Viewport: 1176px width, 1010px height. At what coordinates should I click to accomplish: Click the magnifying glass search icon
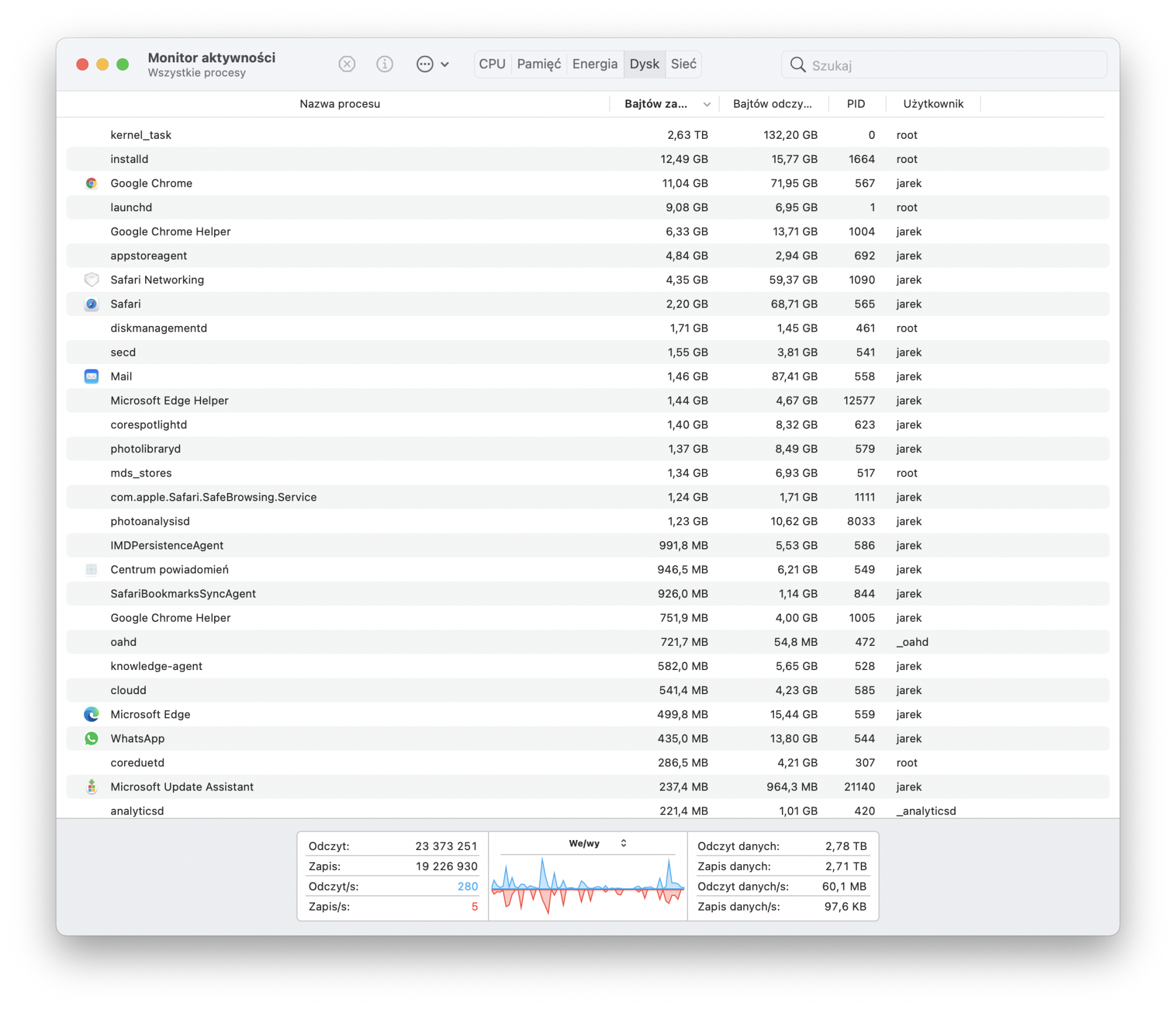click(797, 65)
